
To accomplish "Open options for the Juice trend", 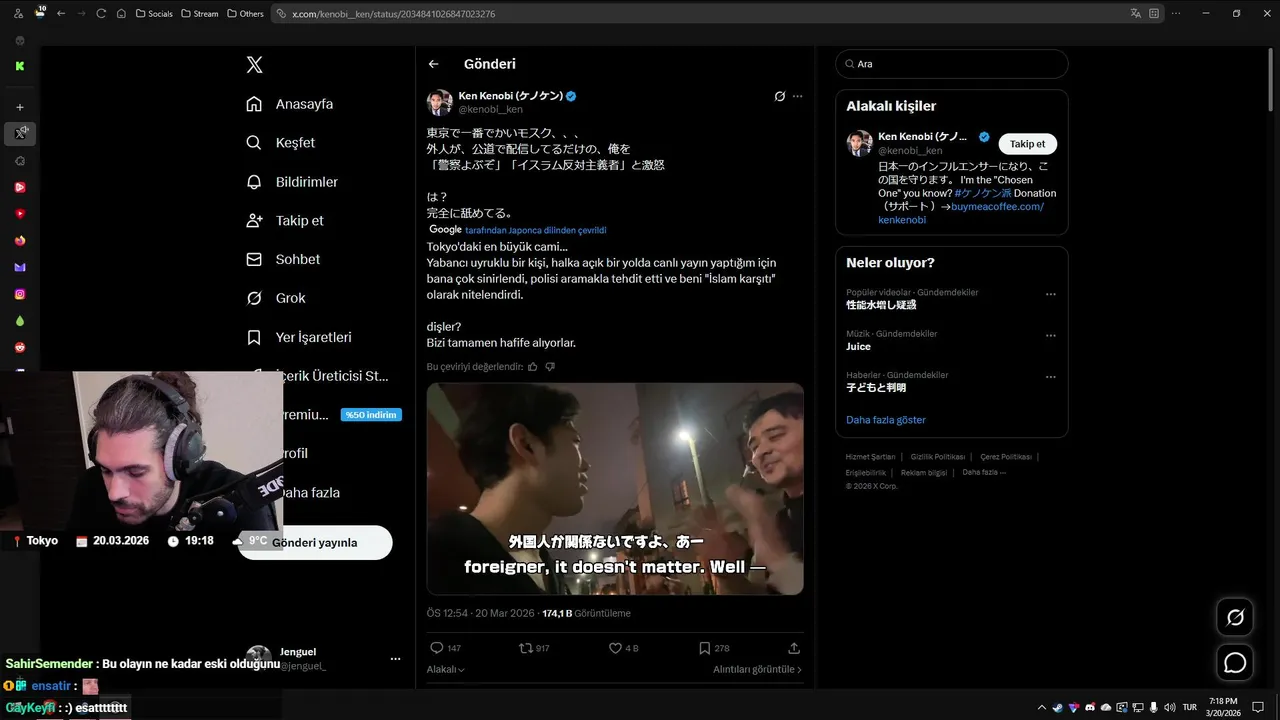I will coord(1051,336).
